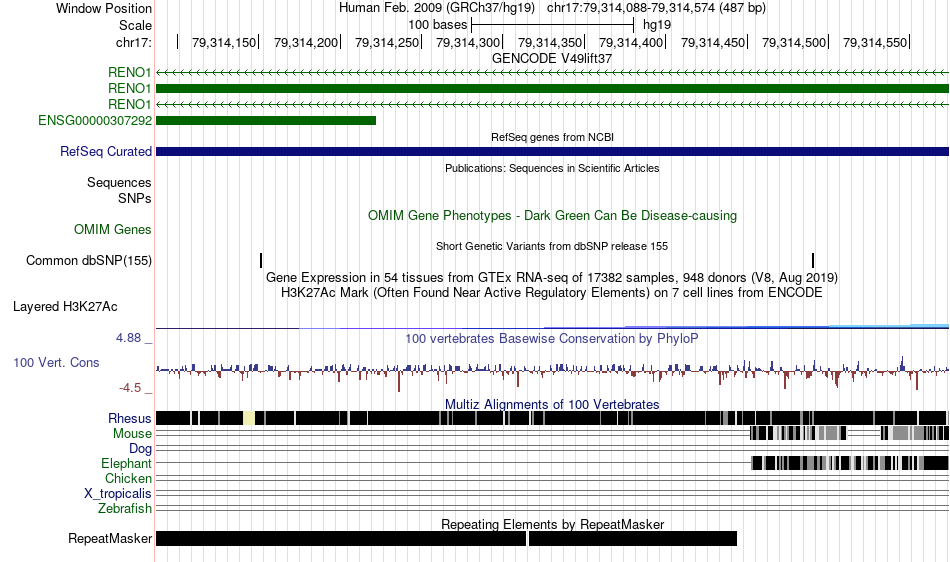Viewport: 950px width, 562px height.
Task: Click the right RepeatMasker black block
Action: pos(633,538)
